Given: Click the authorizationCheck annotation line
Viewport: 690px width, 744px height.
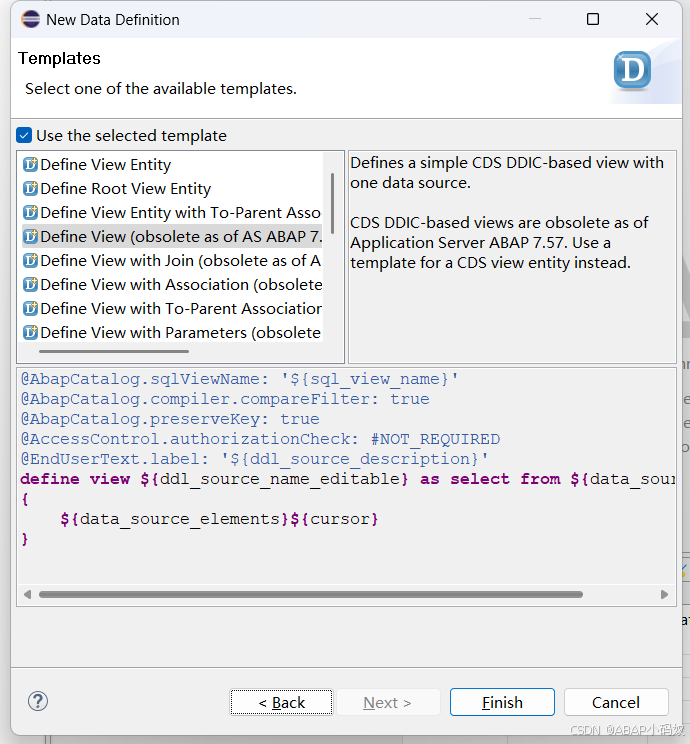Looking at the screenshot, I should click(260, 439).
